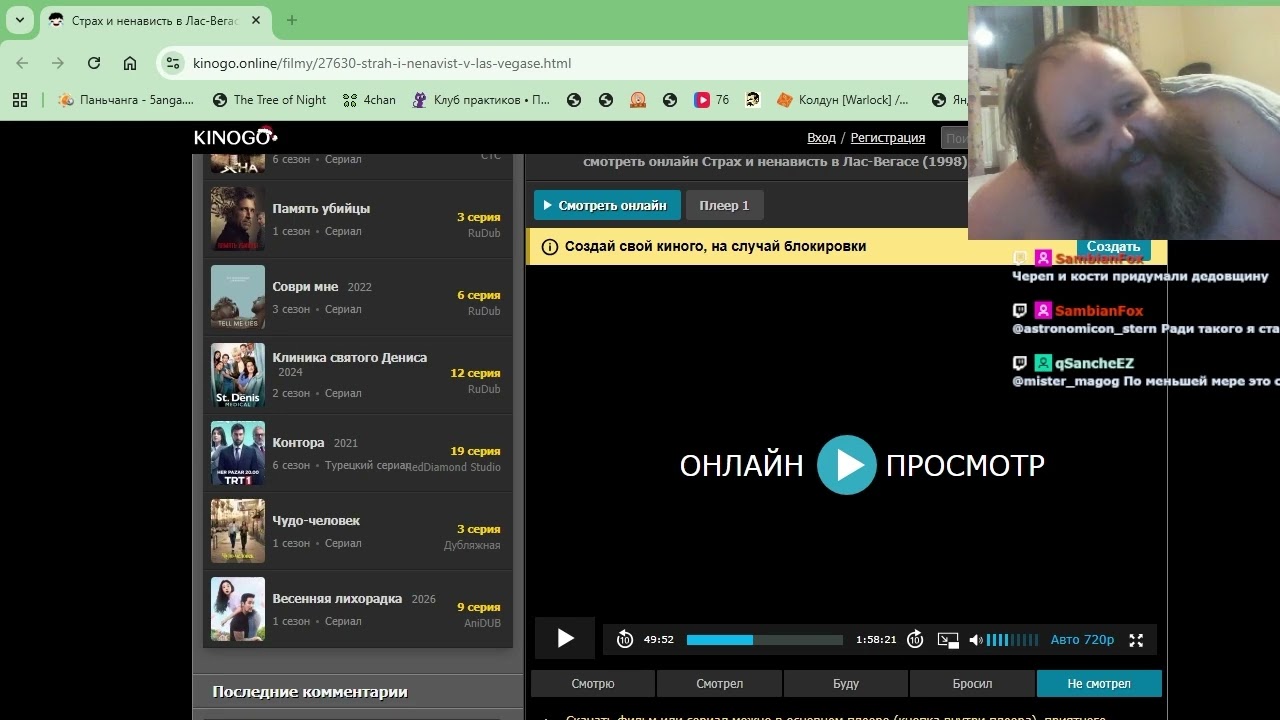1280x720 pixels.
Task: Mark film as Буду
Action: pos(846,684)
